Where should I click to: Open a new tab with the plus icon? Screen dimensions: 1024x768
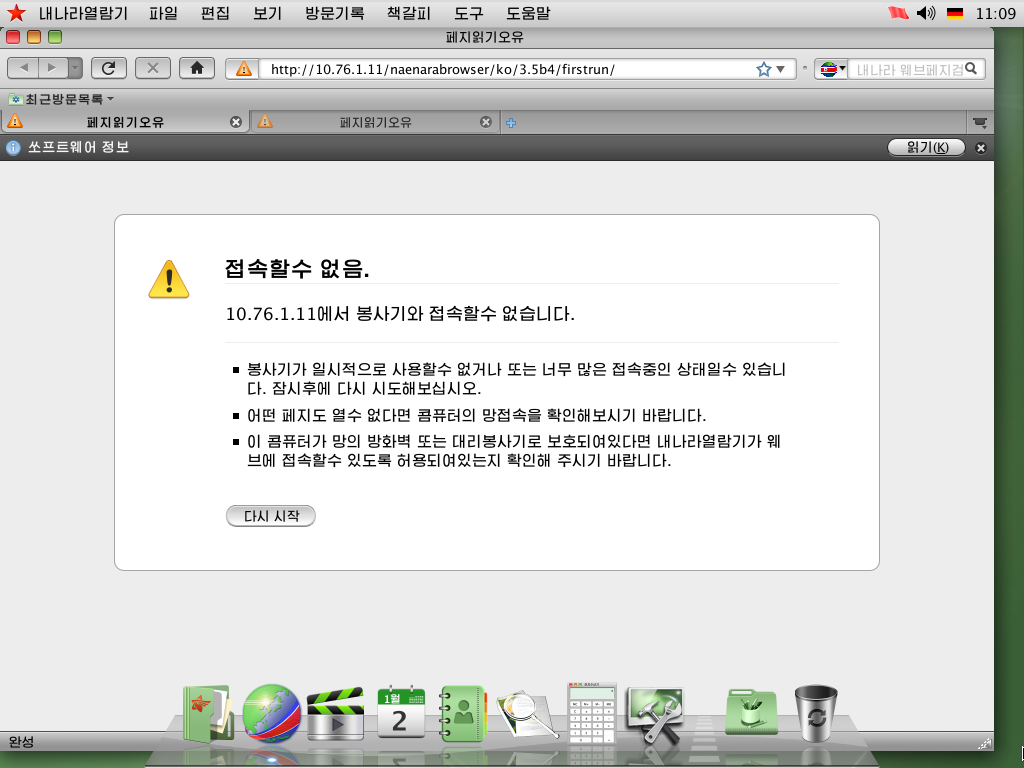point(510,121)
